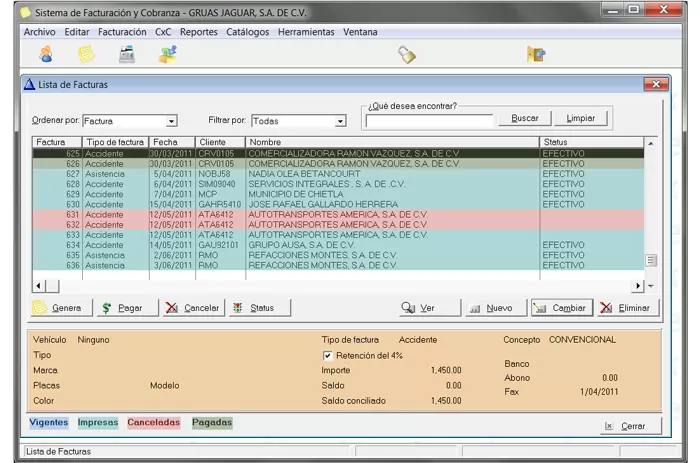The width and height of the screenshot is (700, 463).
Task: Open the Ventana menu
Action: 360,32
